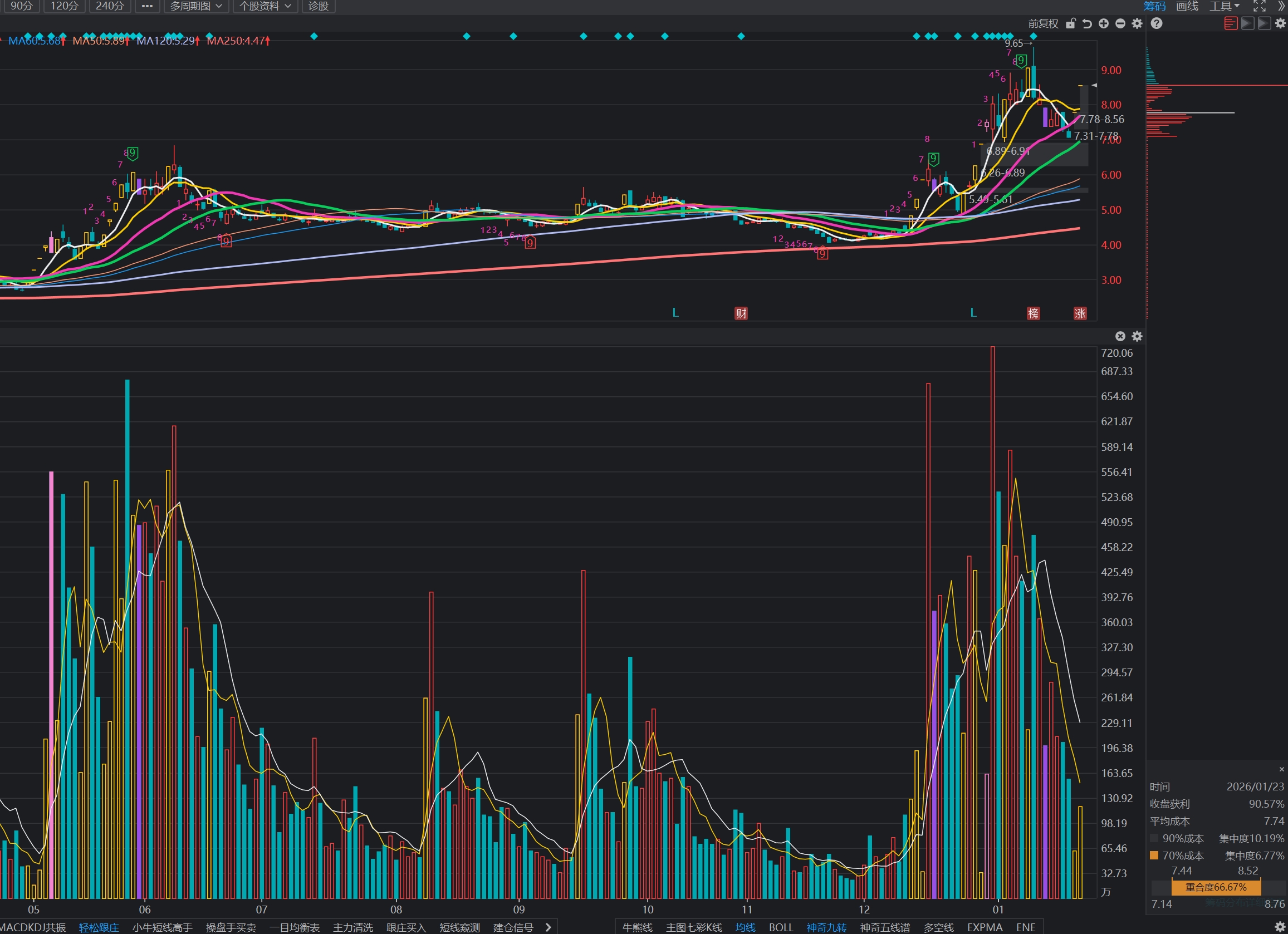Switch to the BOLL indicator tab
Screen dimensions: 1288x934
coord(781,927)
